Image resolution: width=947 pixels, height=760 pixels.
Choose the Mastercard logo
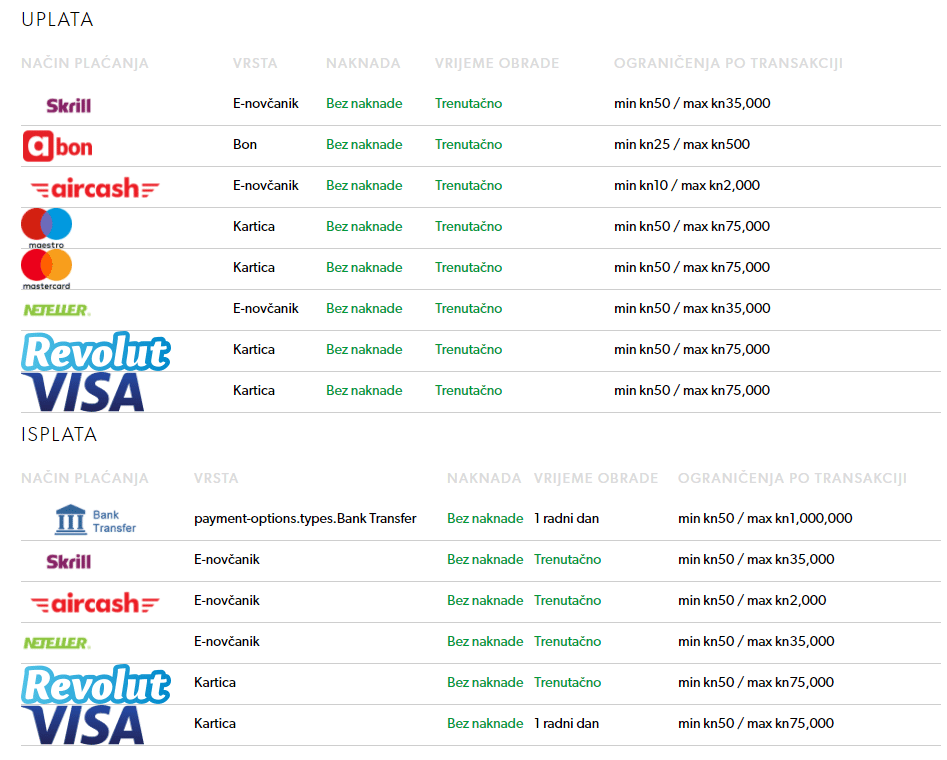point(47,269)
